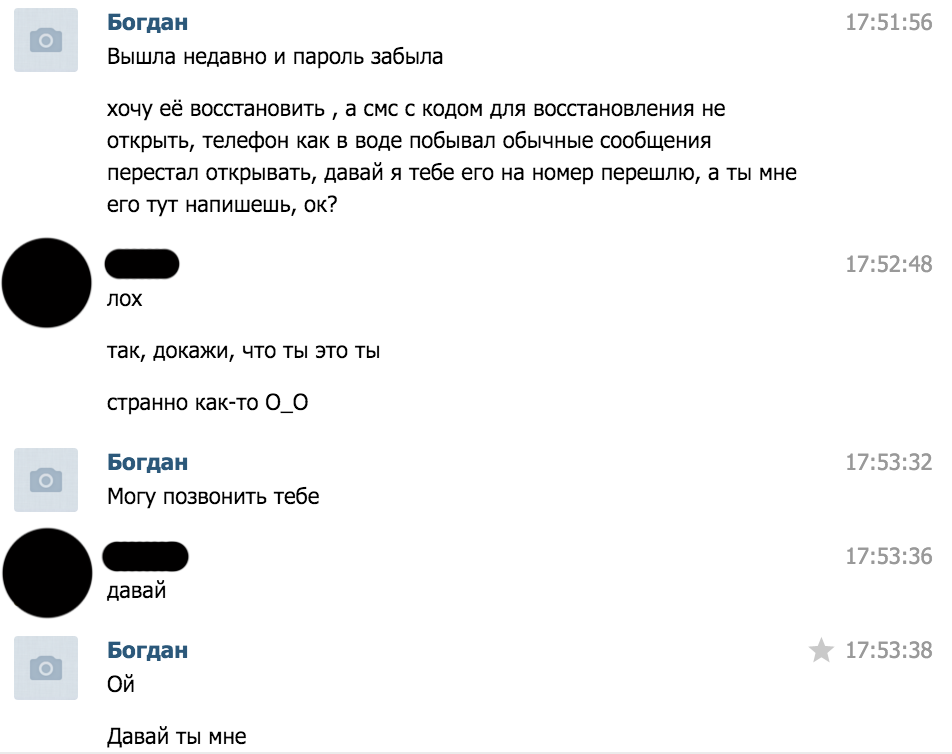Click the Богдан name above "Могу позвонить тебе"
This screenshot has height=754, width=952.
pyautogui.click(x=147, y=463)
